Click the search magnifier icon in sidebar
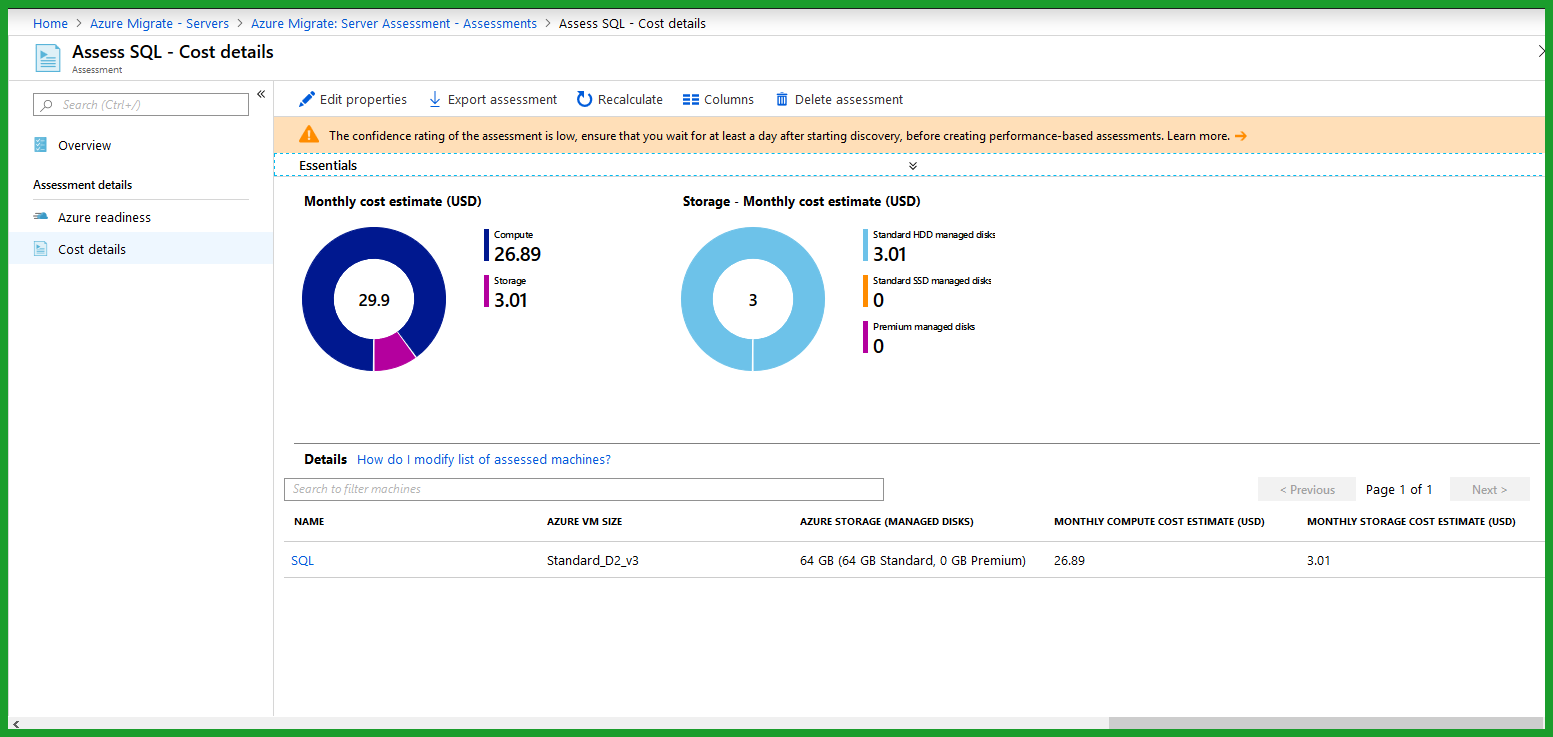Viewport: 1553px width, 737px height. pos(47,104)
